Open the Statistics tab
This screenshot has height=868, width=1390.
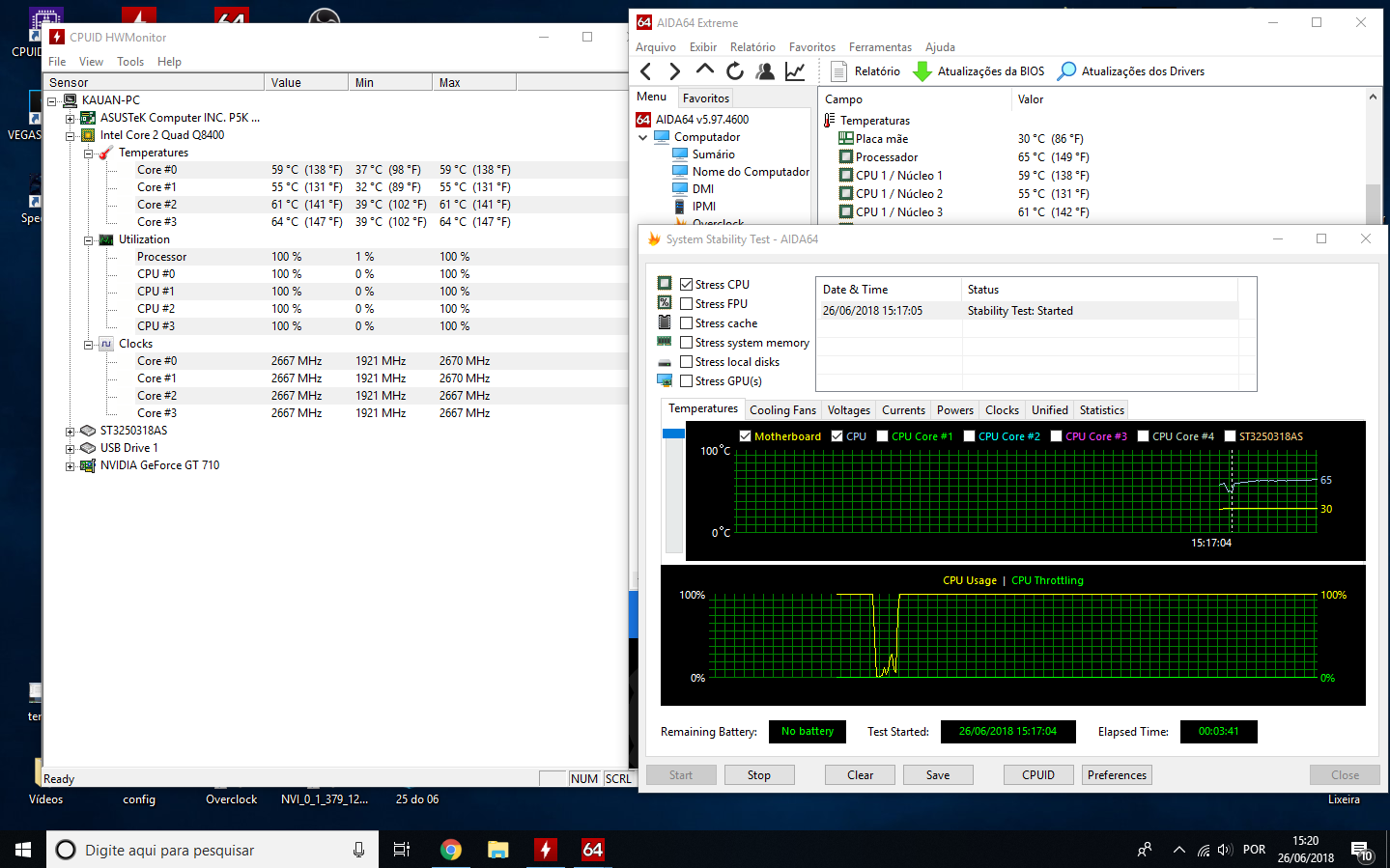tap(1101, 410)
